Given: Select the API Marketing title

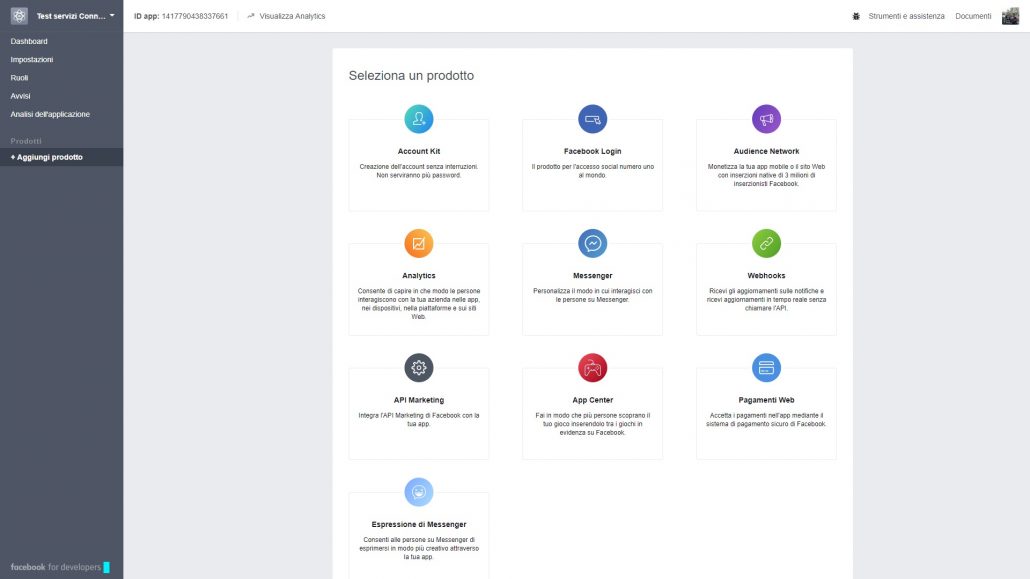Looking at the screenshot, I should pos(418,400).
